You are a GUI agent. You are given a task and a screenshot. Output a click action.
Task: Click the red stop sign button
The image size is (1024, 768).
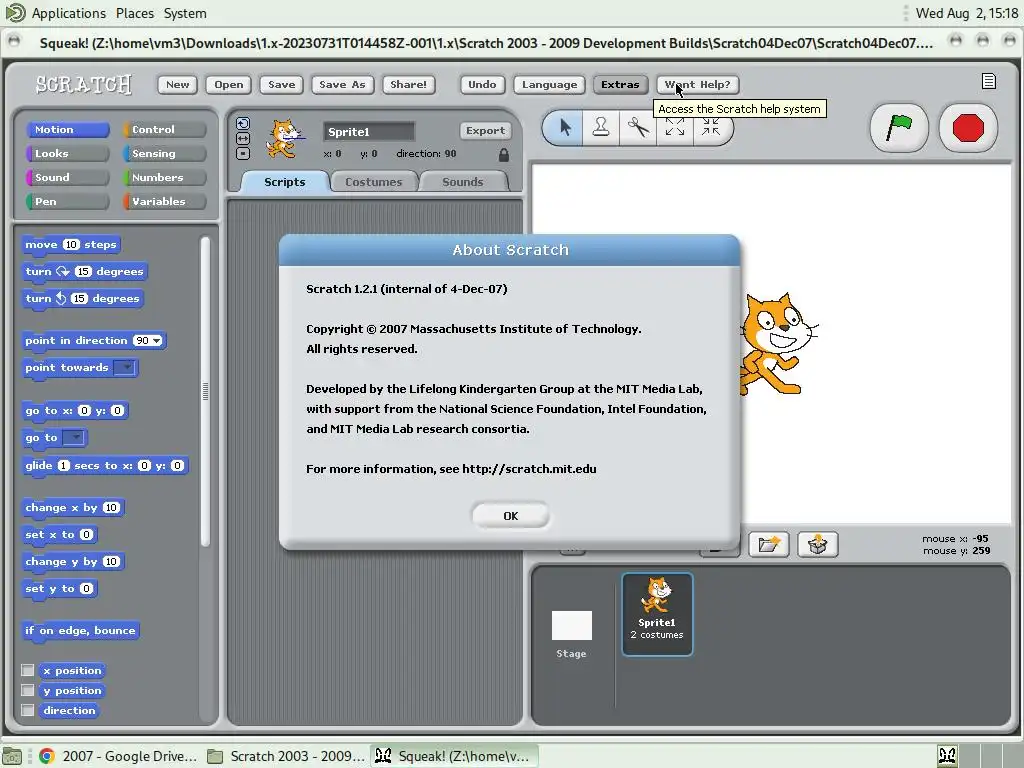(968, 127)
